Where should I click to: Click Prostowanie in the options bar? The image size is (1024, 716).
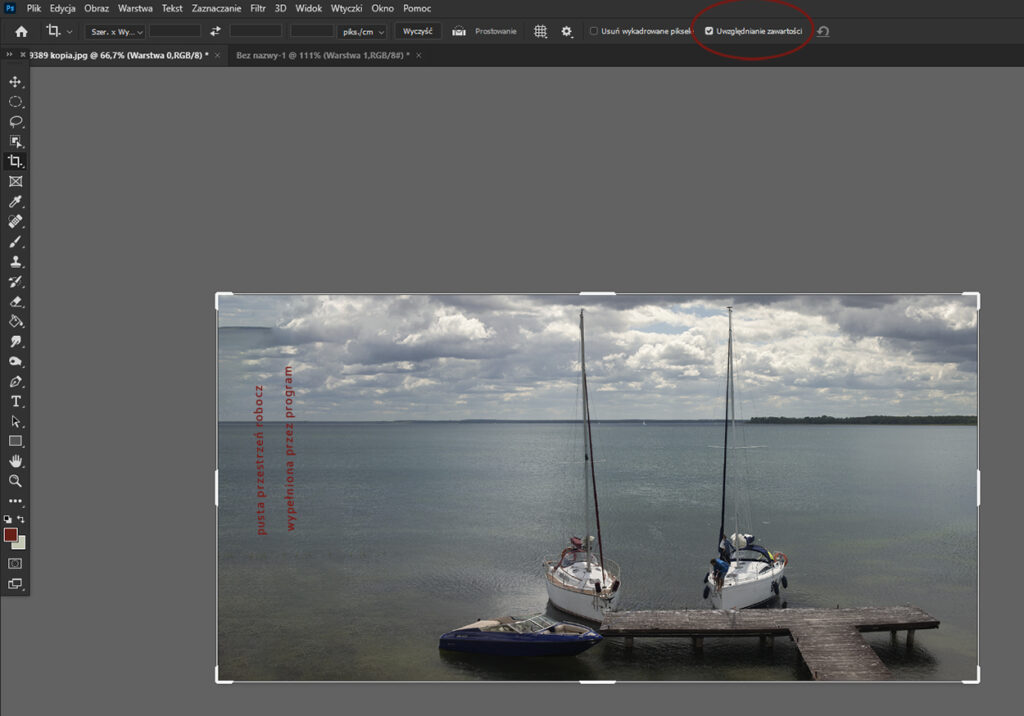coord(496,31)
